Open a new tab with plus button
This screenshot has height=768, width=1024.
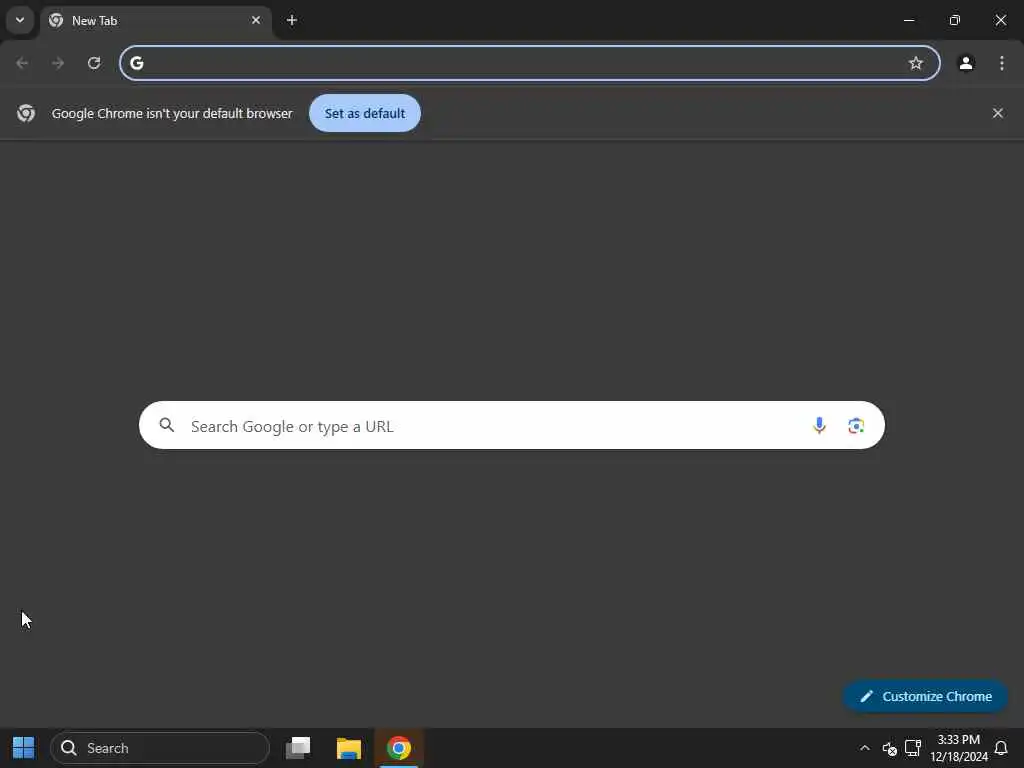[x=292, y=20]
